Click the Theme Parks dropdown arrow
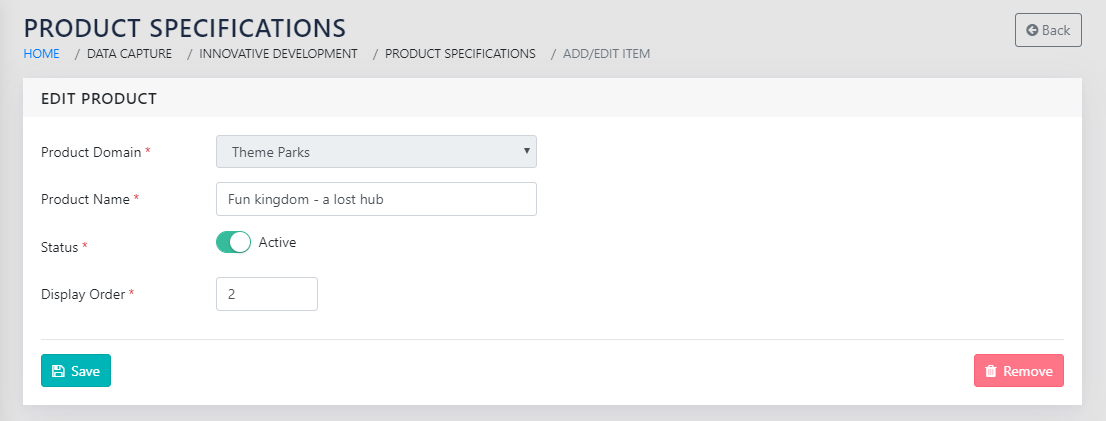Screen dimensions: 1106x421 coord(526,151)
